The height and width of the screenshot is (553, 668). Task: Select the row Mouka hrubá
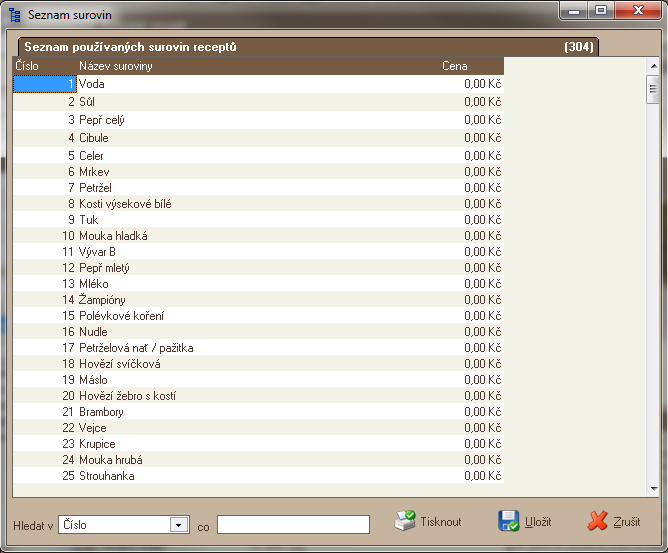pyautogui.click(x=259, y=460)
